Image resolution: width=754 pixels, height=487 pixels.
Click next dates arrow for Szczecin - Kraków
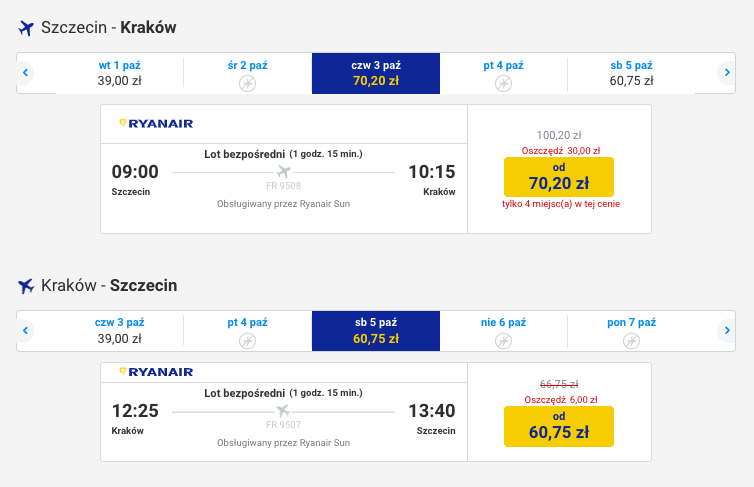point(727,73)
